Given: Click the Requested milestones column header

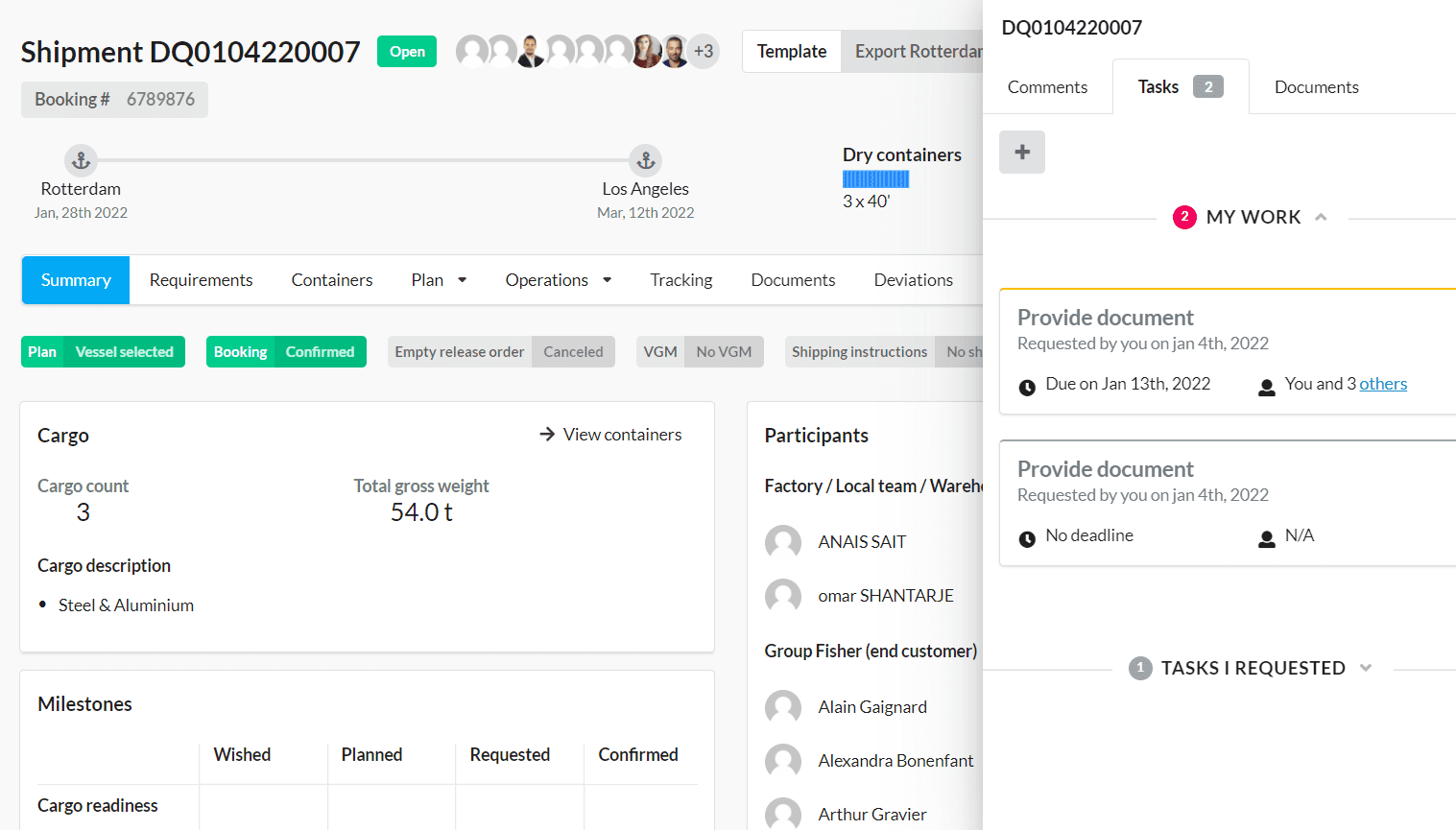Looking at the screenshot, I should [x=510, y=755].
